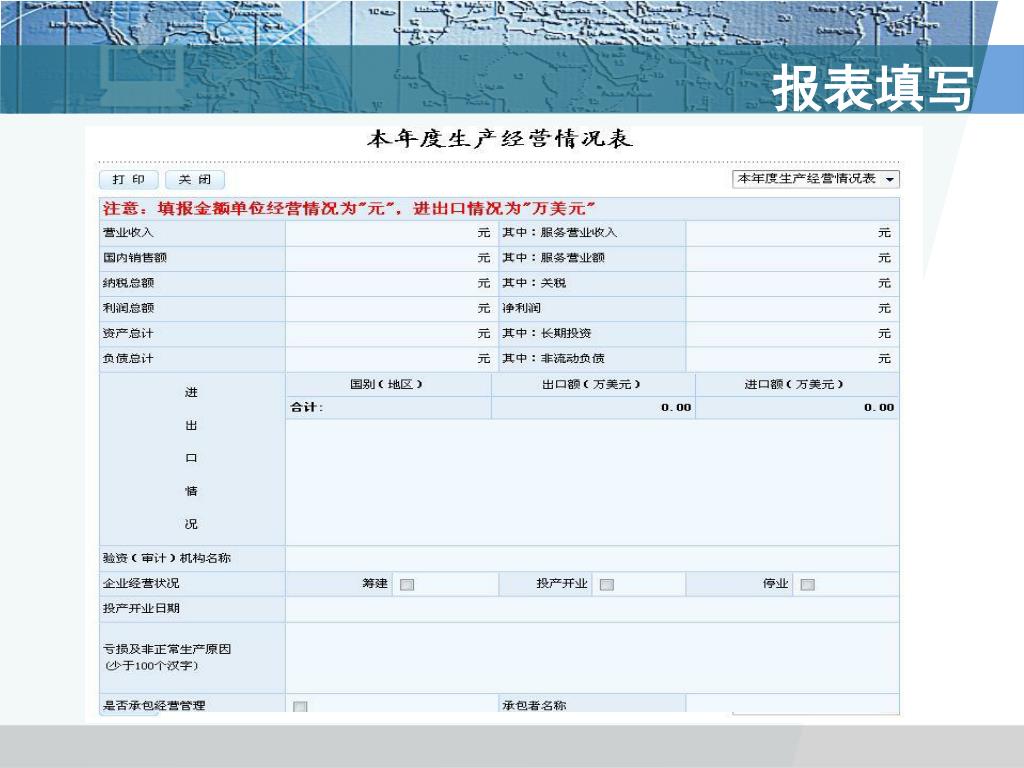This screenshot has width=1024, height=768.
Task: Click the 投产开业日期 date field
Action: 592,609
